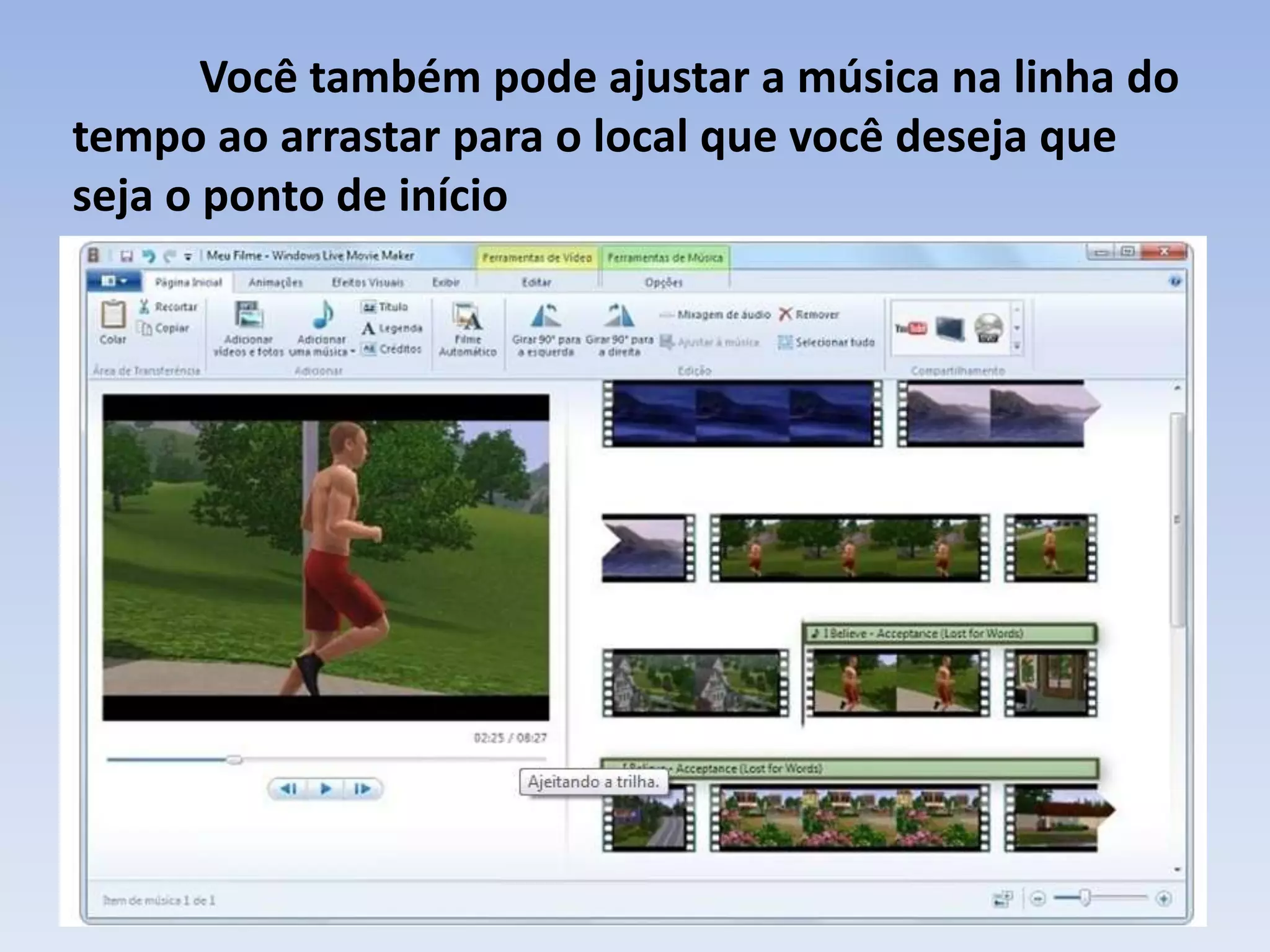
Task: Step to the previous frame
Action: (x=289, y=788)
